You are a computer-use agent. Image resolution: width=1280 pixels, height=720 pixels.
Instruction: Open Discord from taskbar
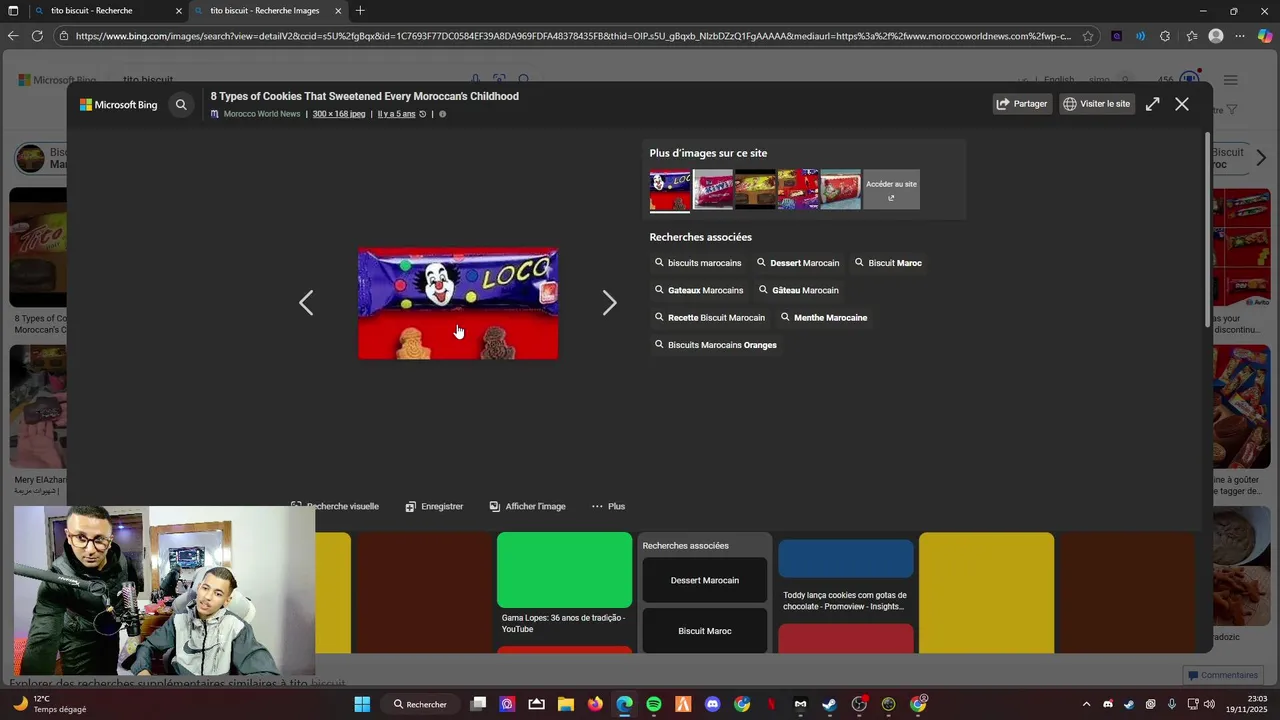712,704
